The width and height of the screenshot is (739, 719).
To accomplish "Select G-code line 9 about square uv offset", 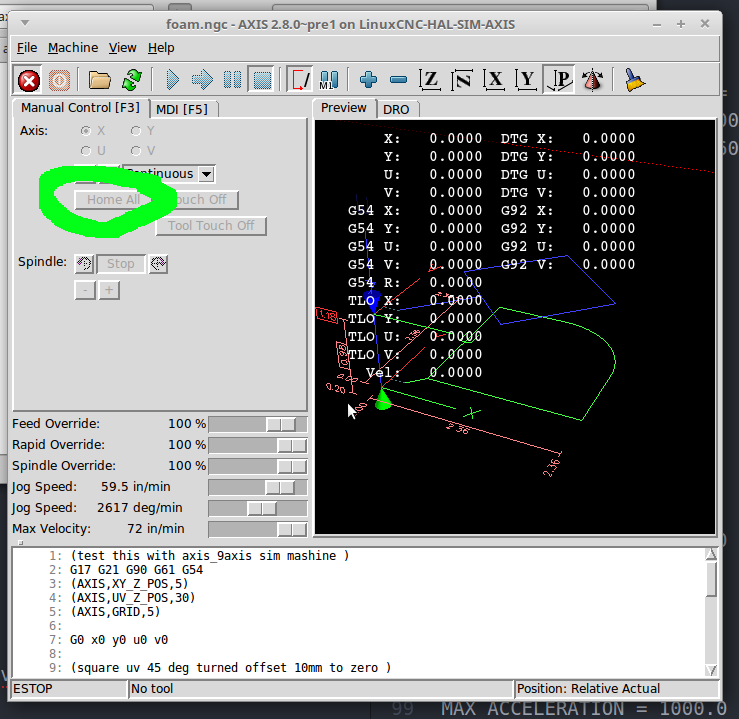I will click(x=230, y=668).
